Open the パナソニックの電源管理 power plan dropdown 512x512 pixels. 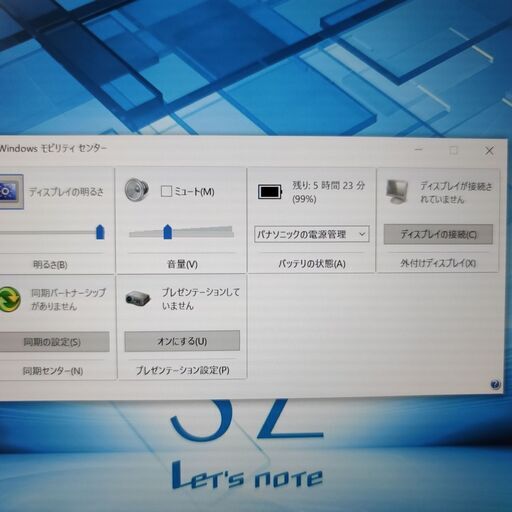(311, 234)
